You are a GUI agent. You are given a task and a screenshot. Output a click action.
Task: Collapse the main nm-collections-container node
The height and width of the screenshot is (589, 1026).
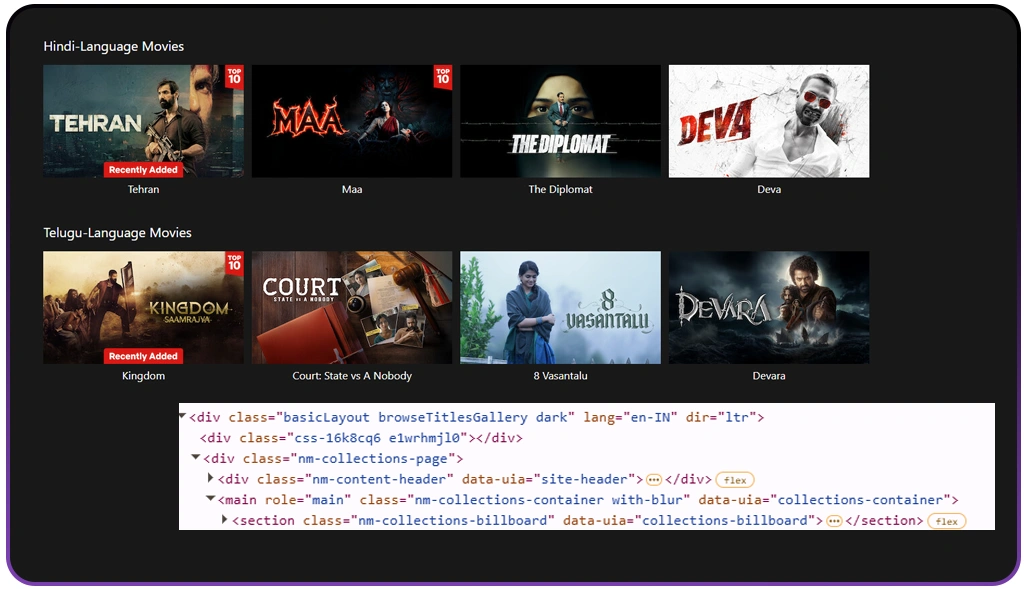(x=210, y=500)
